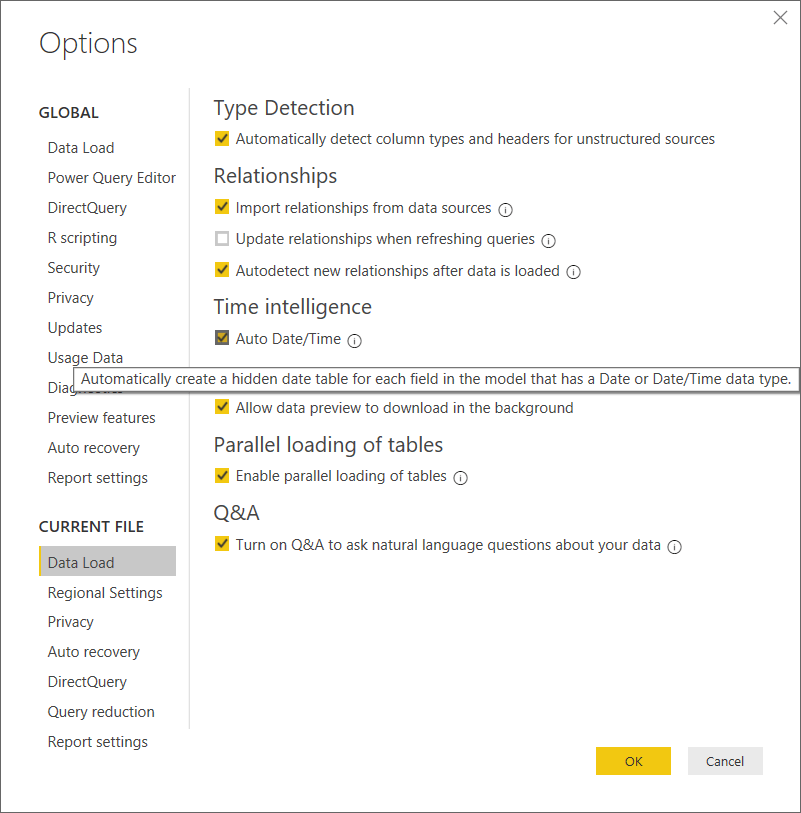This screenshot has width=801, height=813.
Task: Open Query reduction settings
Action: 101,712
